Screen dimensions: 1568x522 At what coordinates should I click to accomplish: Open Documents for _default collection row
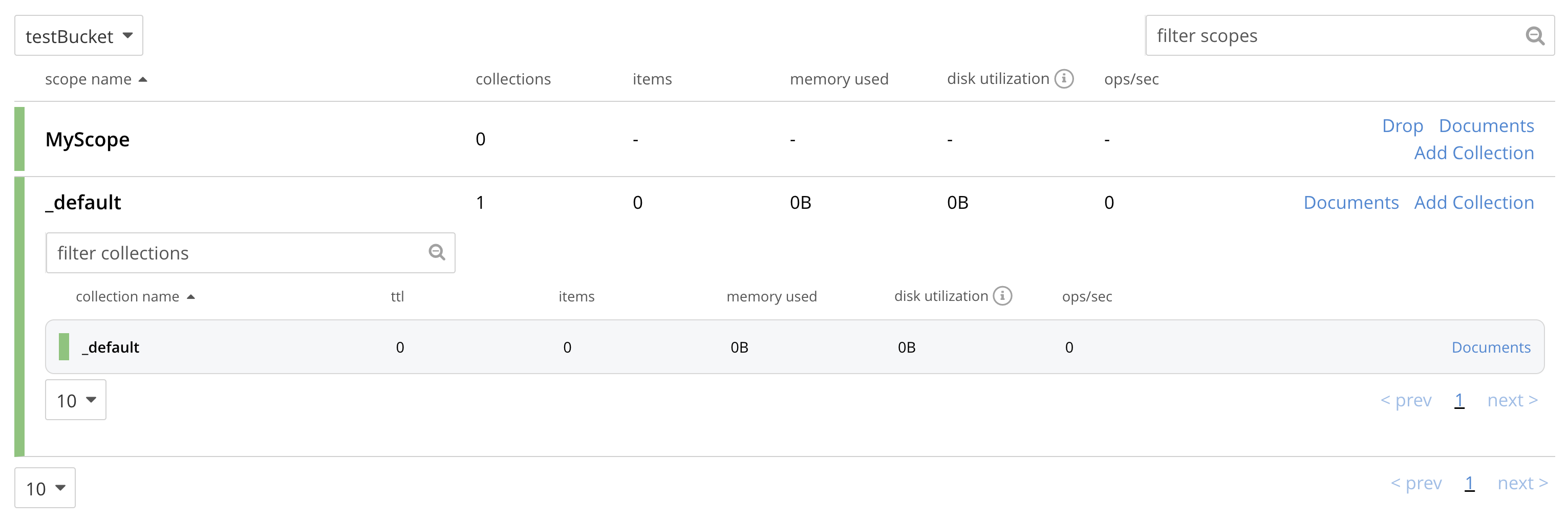pyautogui.click(x=1490, y=347)
